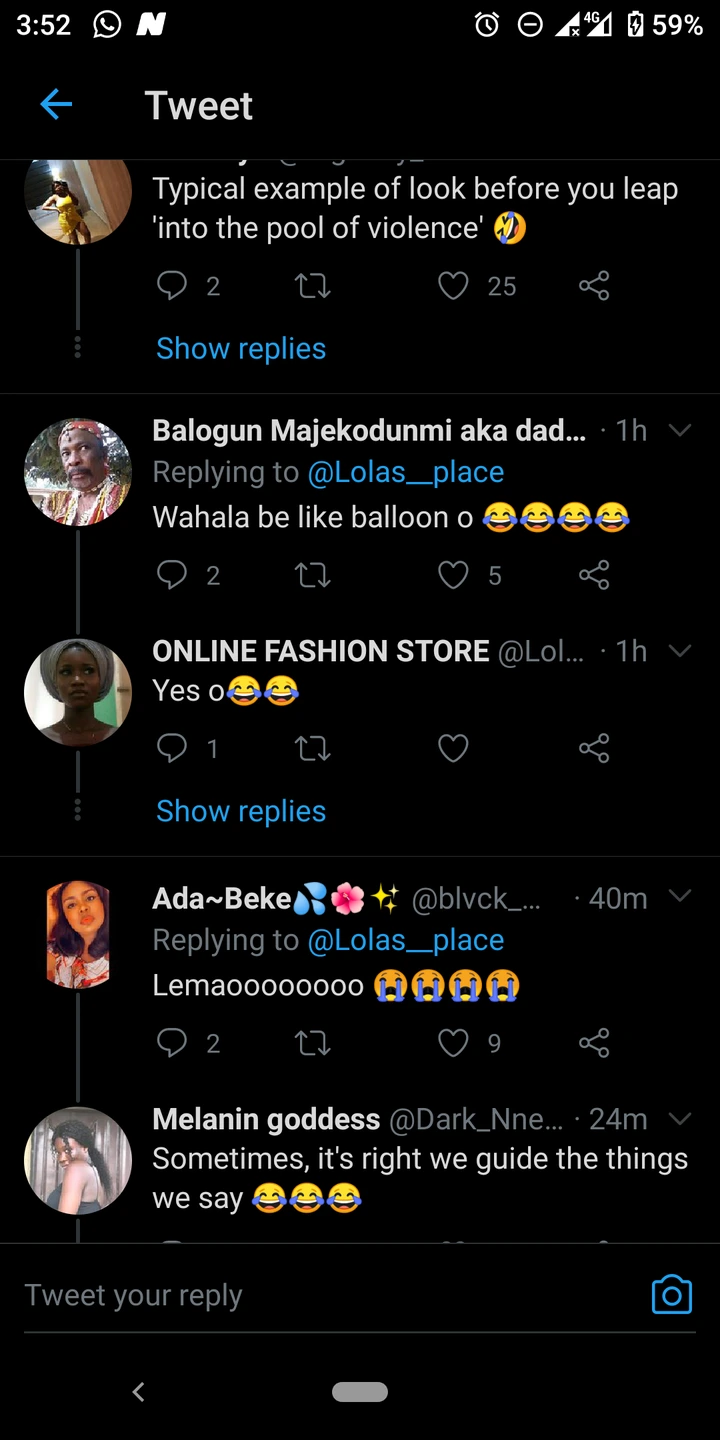
Task: Expand options chevron on Melanin goddess tweet
Action: point(680,1118)
